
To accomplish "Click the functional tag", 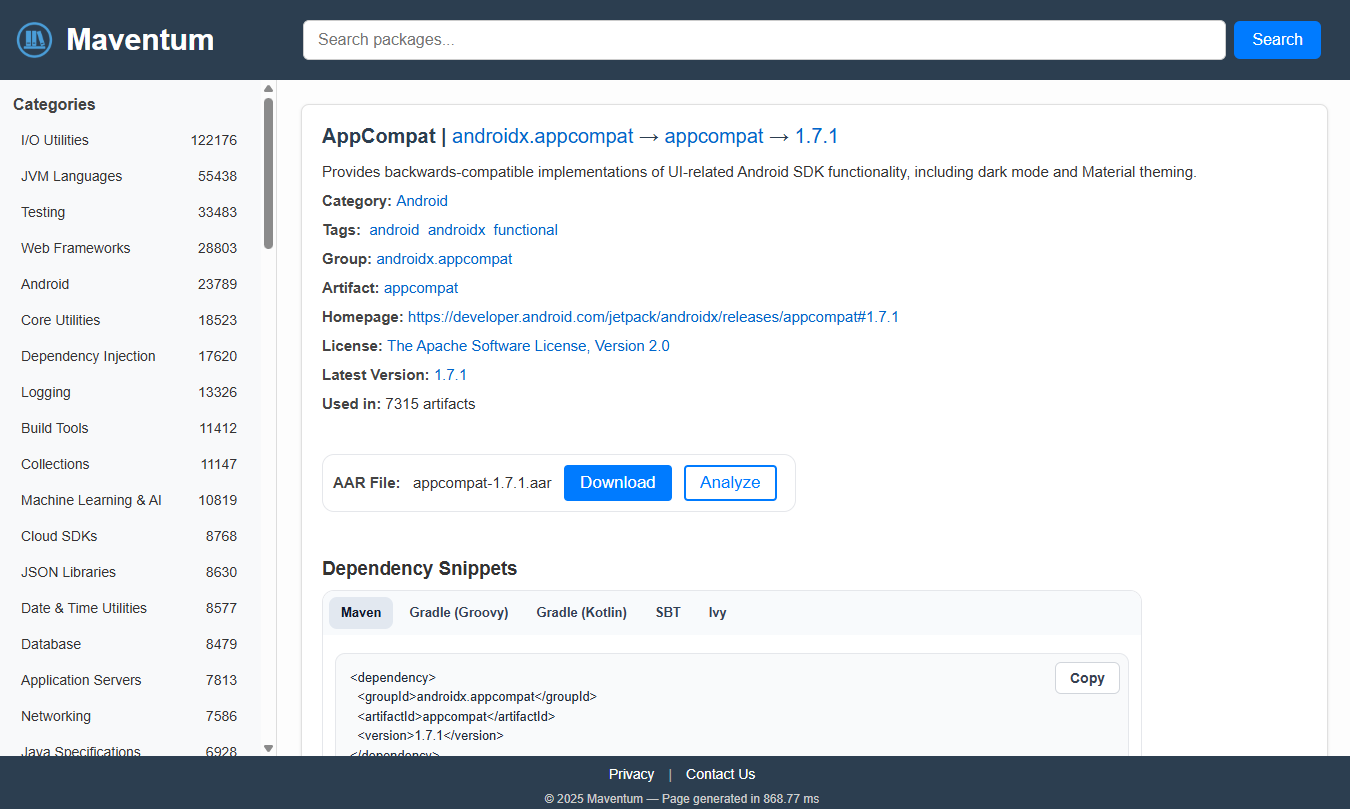I will [525, 230].
